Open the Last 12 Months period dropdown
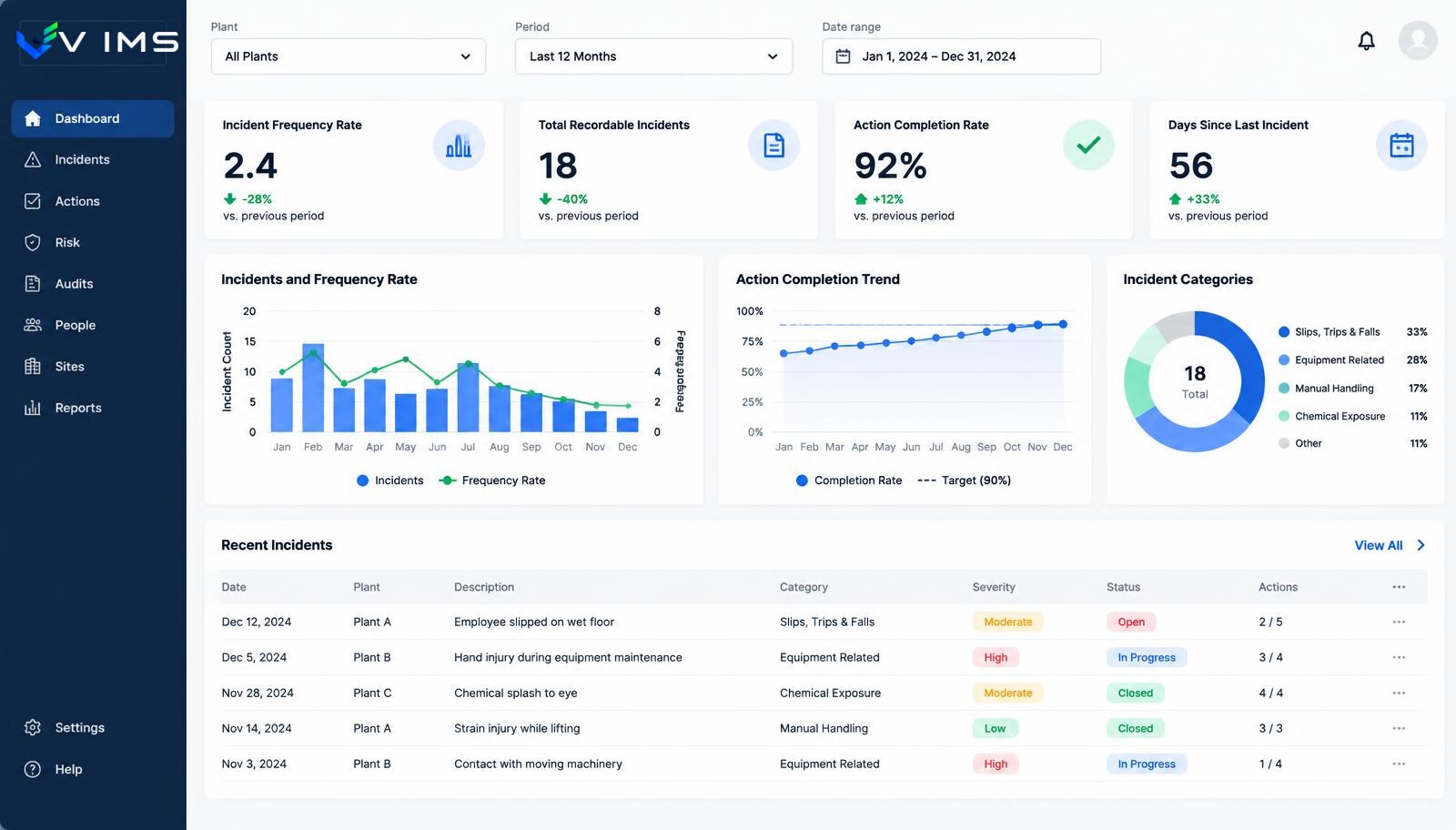This screenshot has height=830, width=1456. 653,56
